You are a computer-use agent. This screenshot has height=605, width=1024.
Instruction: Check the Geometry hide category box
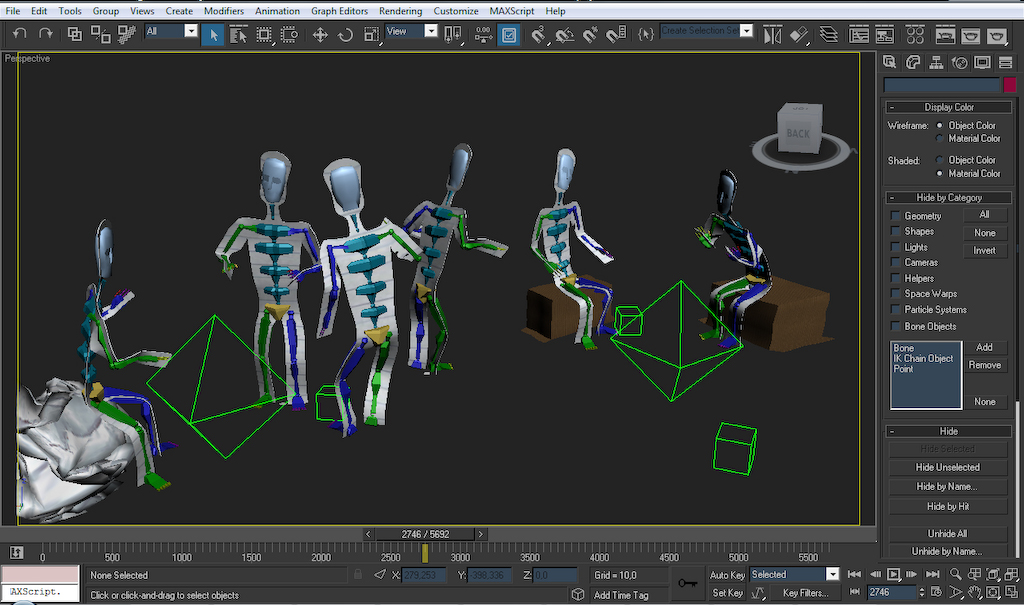click(895, 216)
